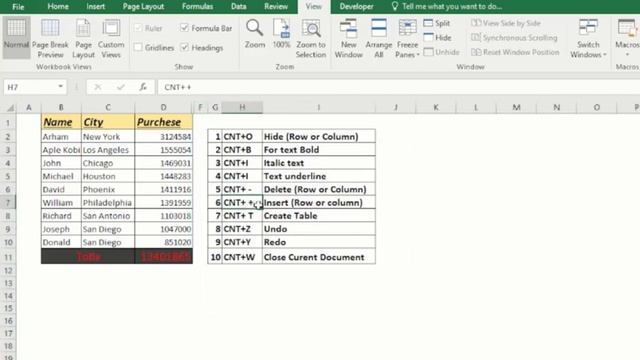Switch to the Formulas tab
Screen dimensions: 640x360
(198, 7)
